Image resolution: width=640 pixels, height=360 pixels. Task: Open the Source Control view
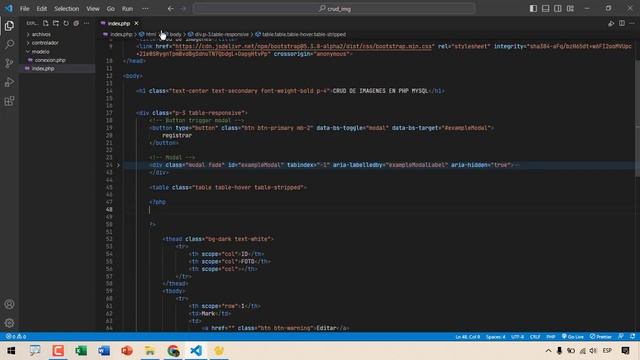coord(9,63)
